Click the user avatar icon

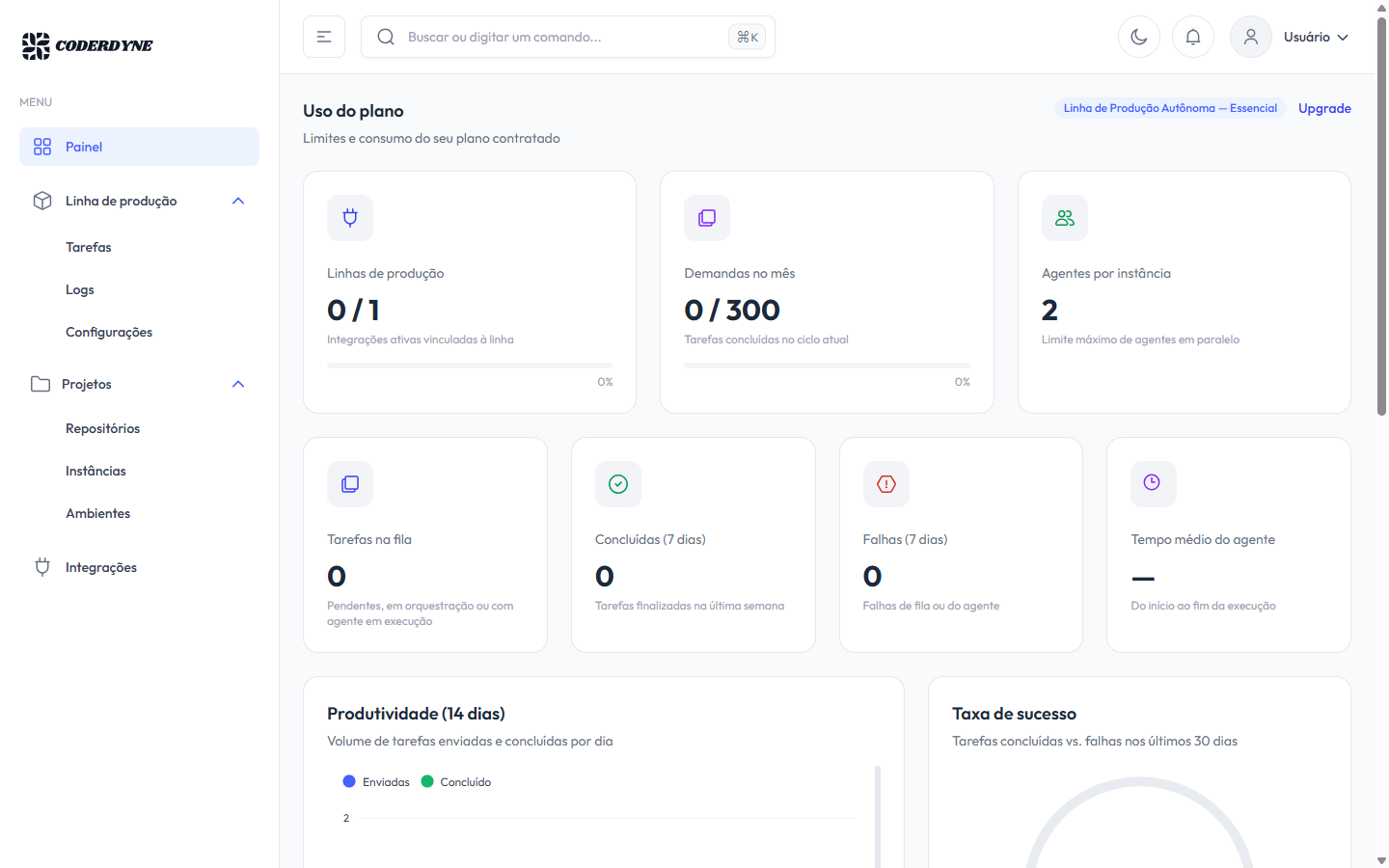click(x=1251, y=37)
